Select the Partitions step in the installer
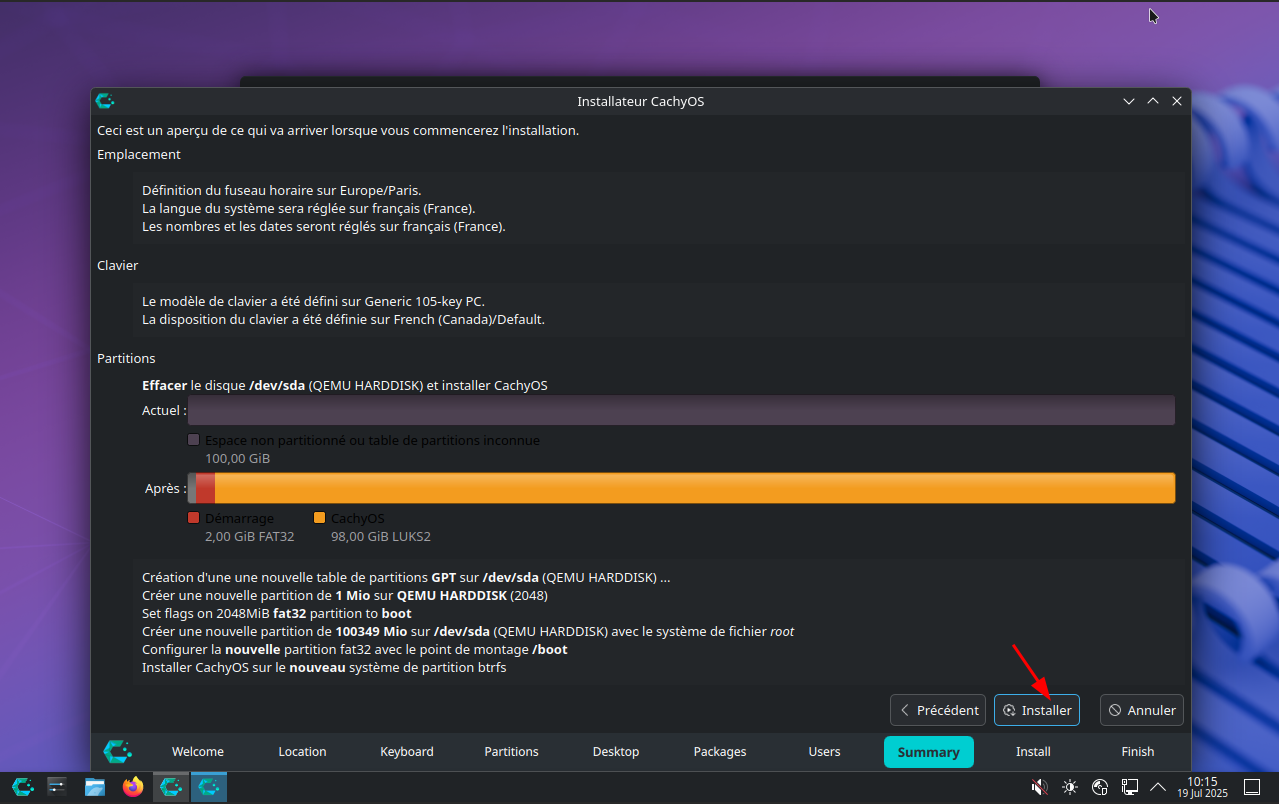The image size is (1279, 804). pos(511,752)
